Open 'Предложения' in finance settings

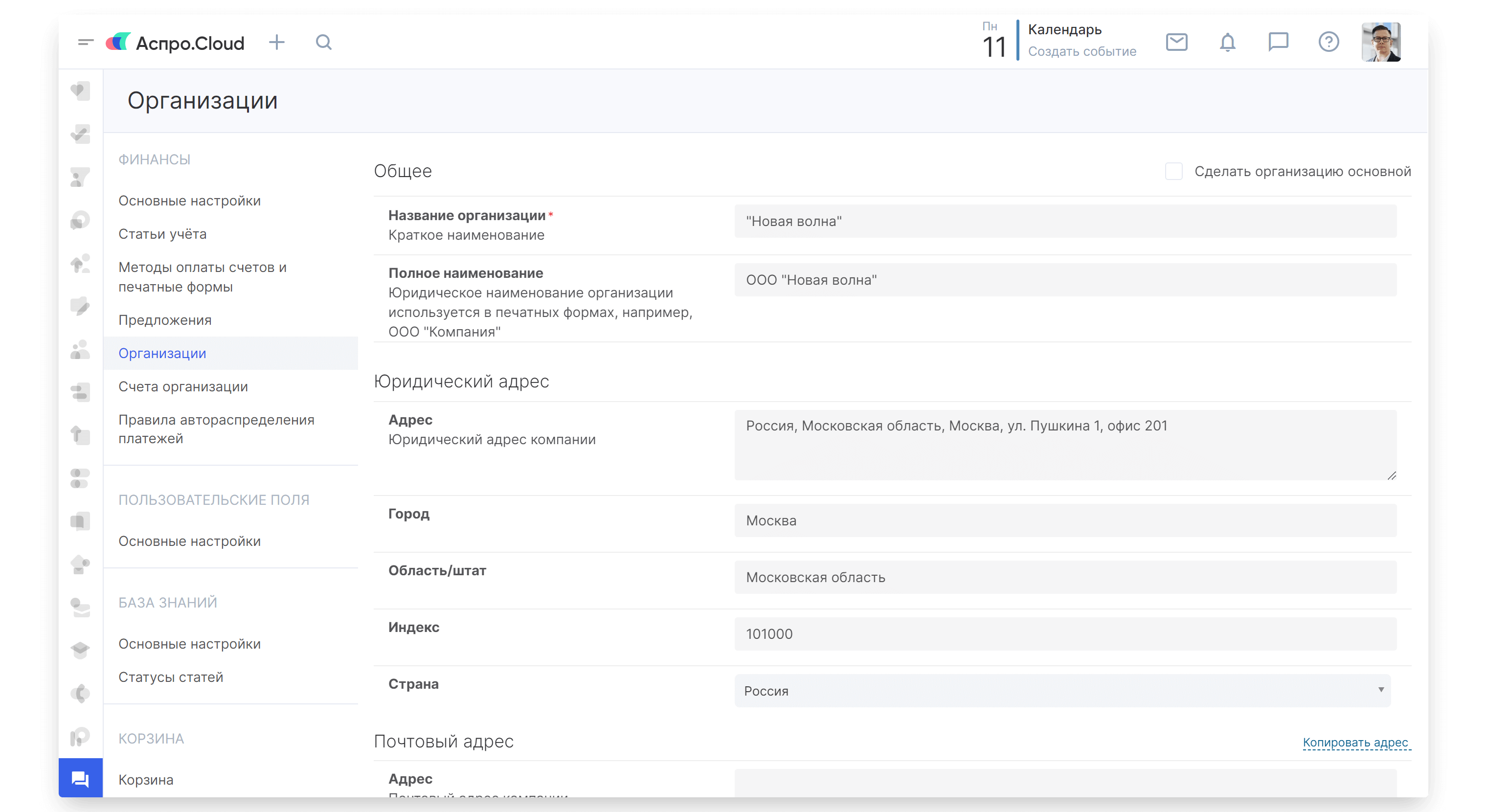click(164, 320)
